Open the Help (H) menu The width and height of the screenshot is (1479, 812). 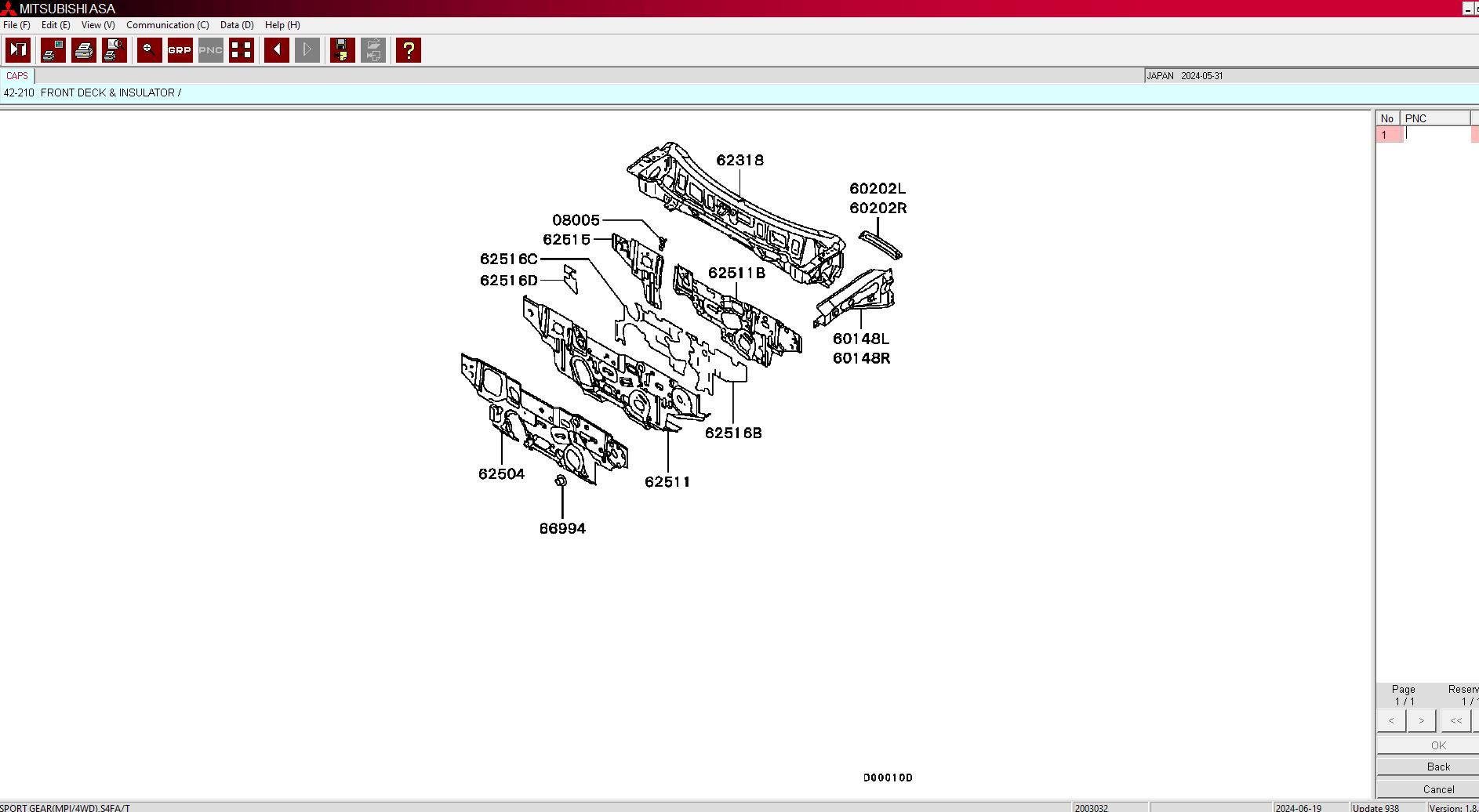[x=282, y=25]
